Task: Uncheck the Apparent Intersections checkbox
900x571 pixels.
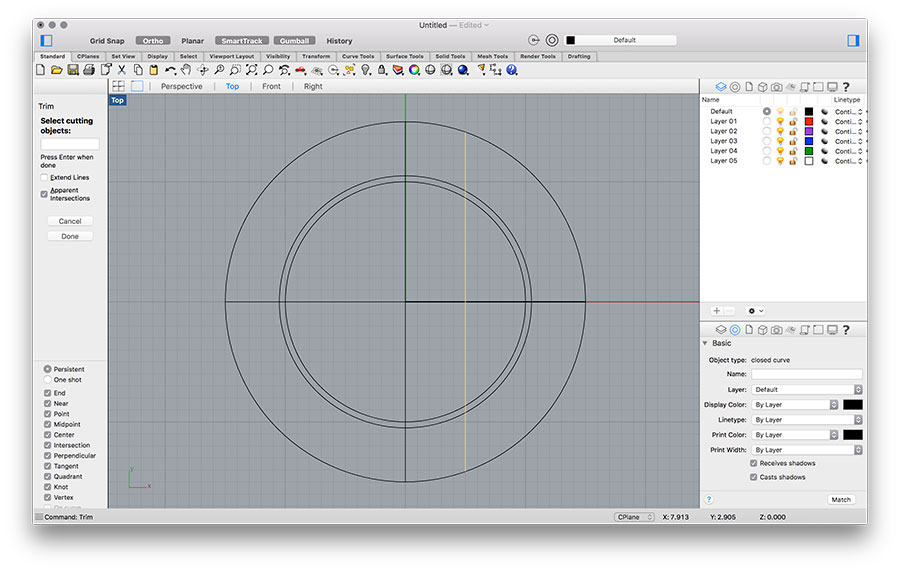Action: pos(44,194)
